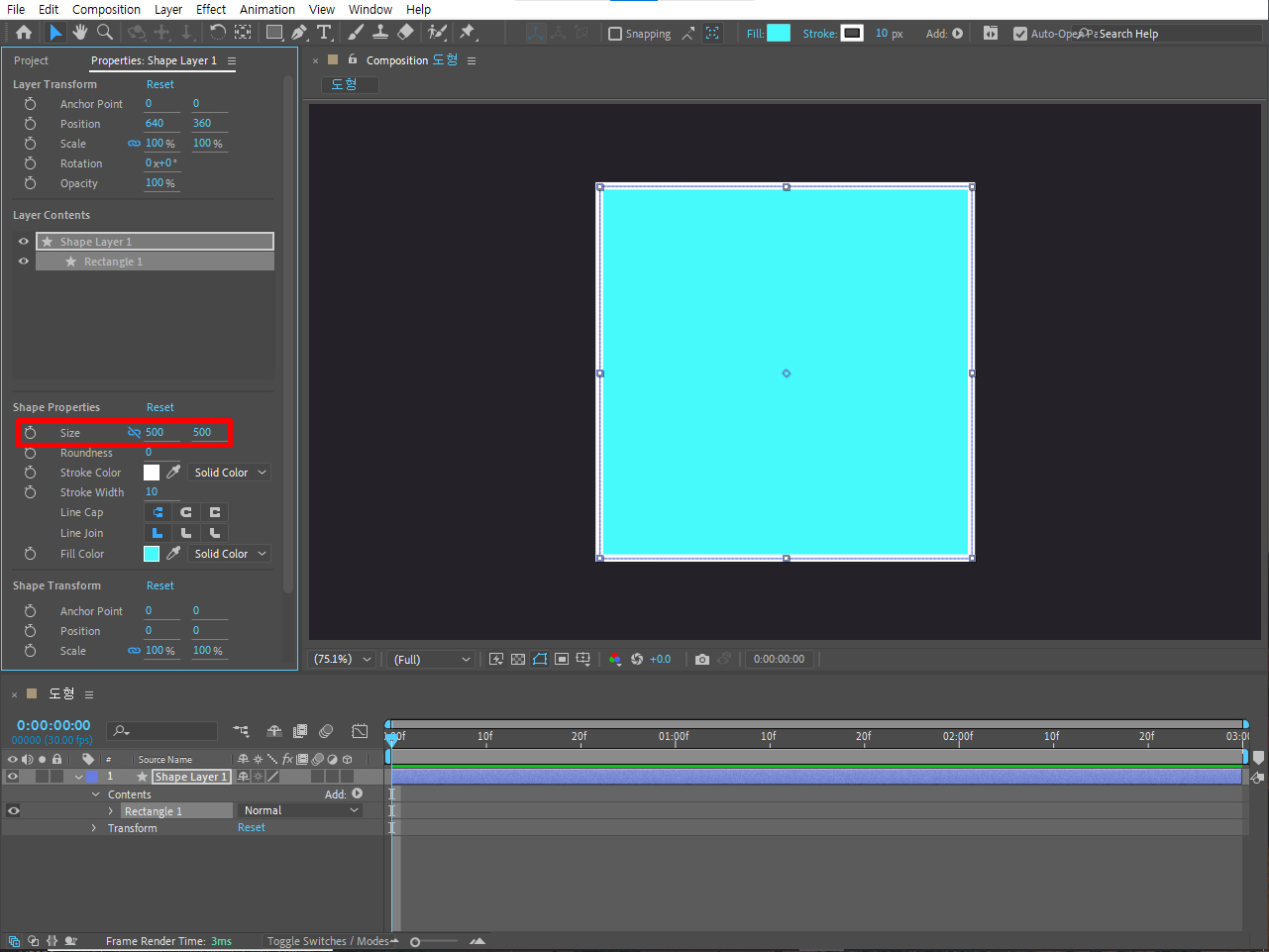Toggle Size constrain proportions link
This screenshot has width=1269, height=952.
click(x=134, y=433)
